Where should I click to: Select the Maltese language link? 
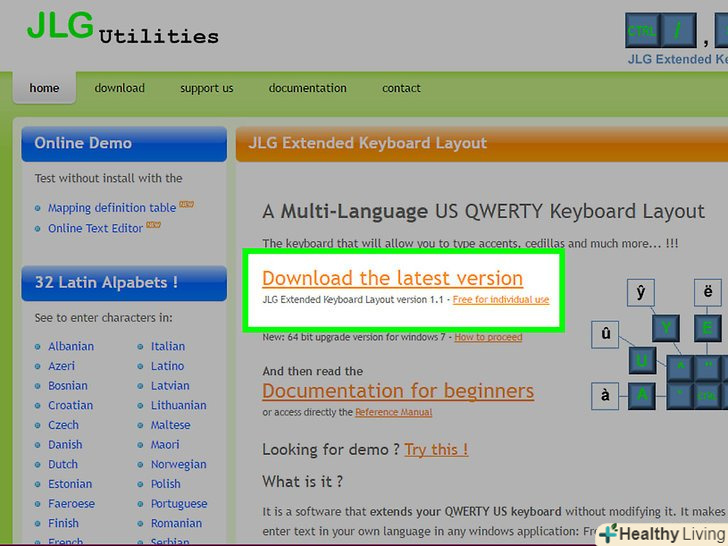[x=170, y=425]
